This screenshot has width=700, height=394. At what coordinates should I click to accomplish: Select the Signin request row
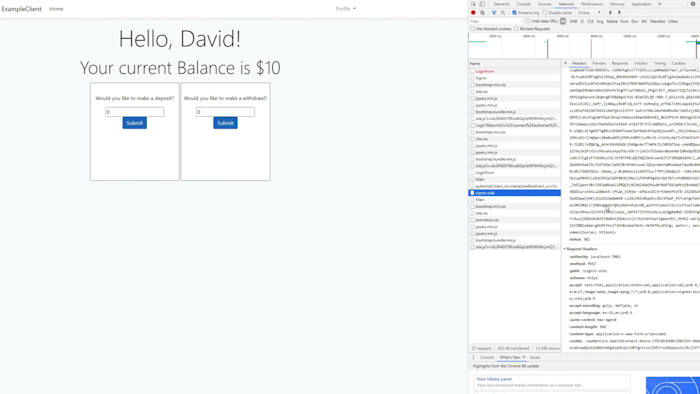click(515, 78)
